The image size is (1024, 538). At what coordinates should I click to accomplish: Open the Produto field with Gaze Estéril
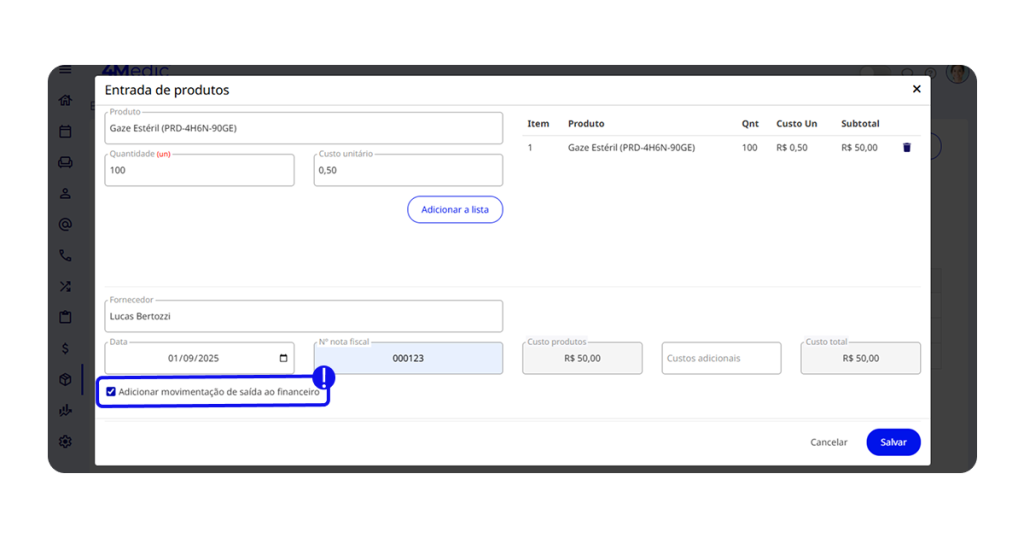303,128
